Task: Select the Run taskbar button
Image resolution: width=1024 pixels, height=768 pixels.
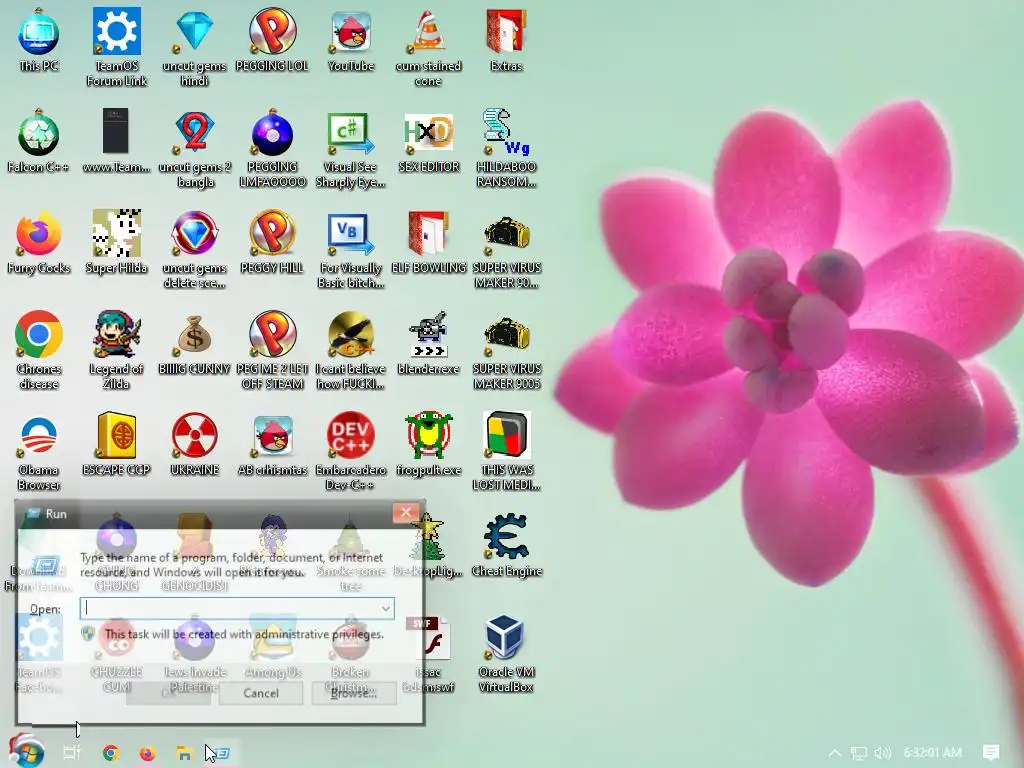Action: 221,753
